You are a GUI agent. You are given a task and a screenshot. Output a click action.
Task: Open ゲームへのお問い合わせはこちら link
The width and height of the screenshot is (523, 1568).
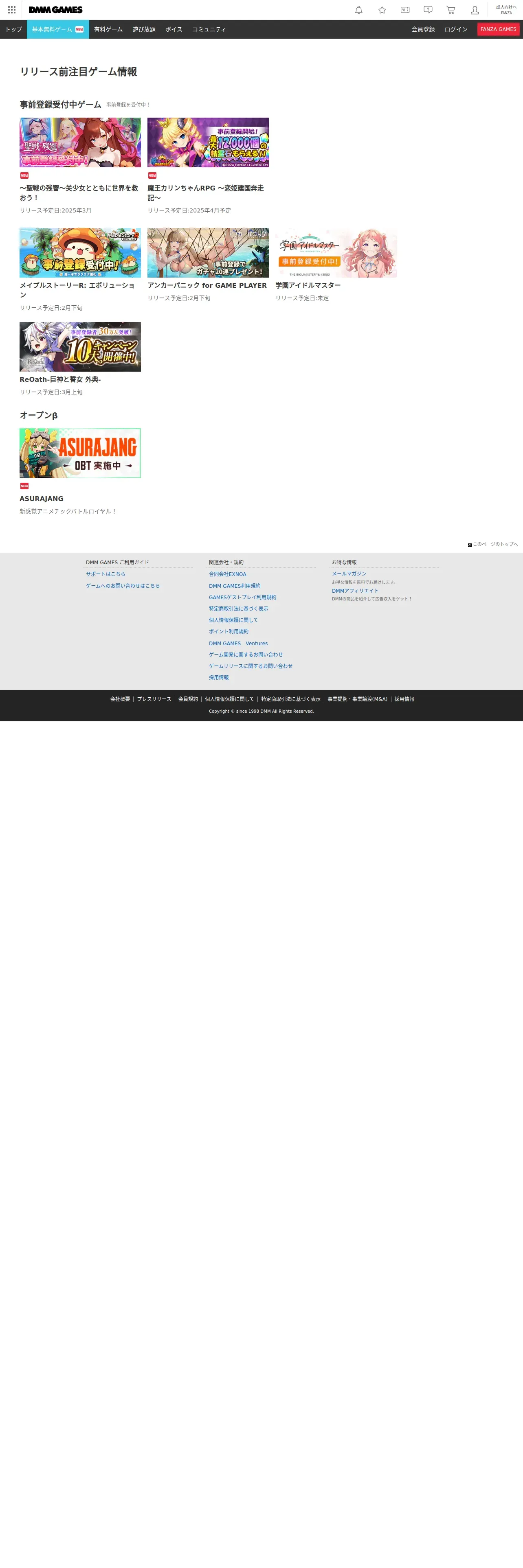pyautogui.click(x=123, y=586)
